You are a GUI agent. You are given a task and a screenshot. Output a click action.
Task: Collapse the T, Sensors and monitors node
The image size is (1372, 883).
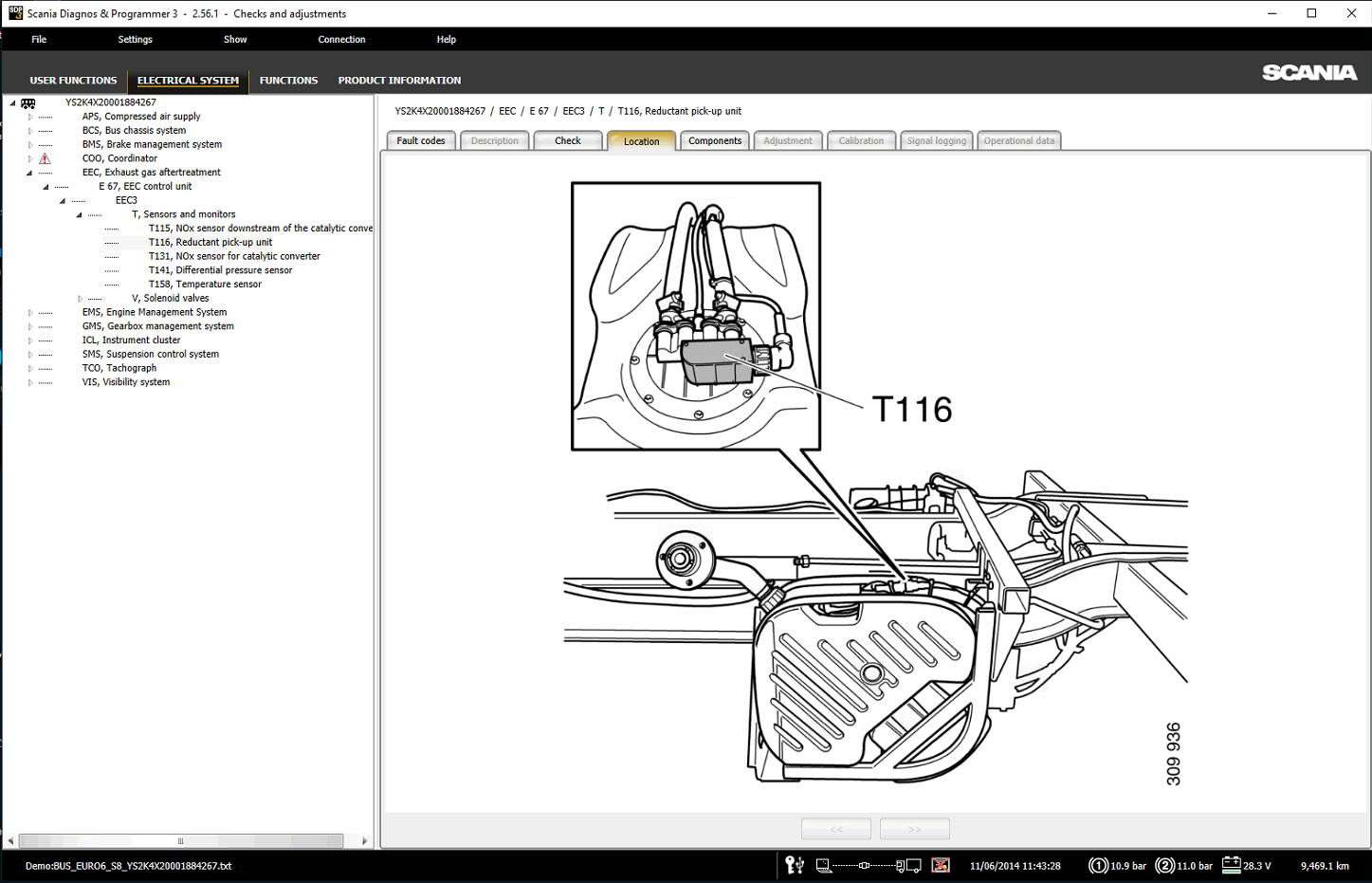point(80,214)
